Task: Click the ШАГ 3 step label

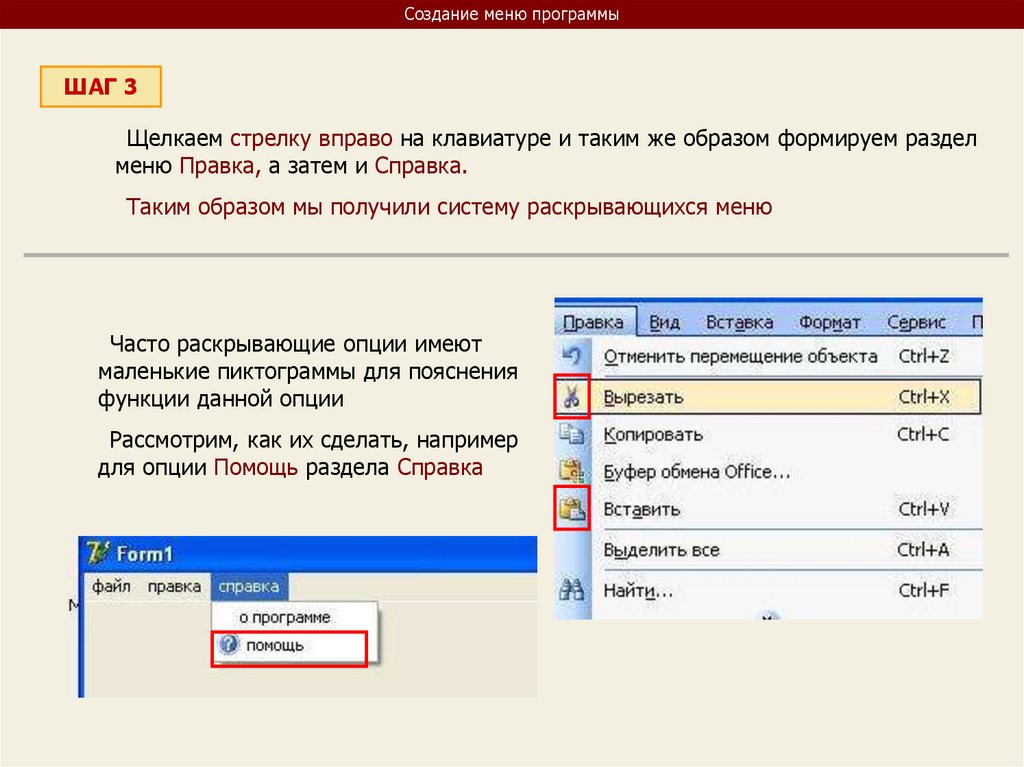Action: tap(101, 86)
